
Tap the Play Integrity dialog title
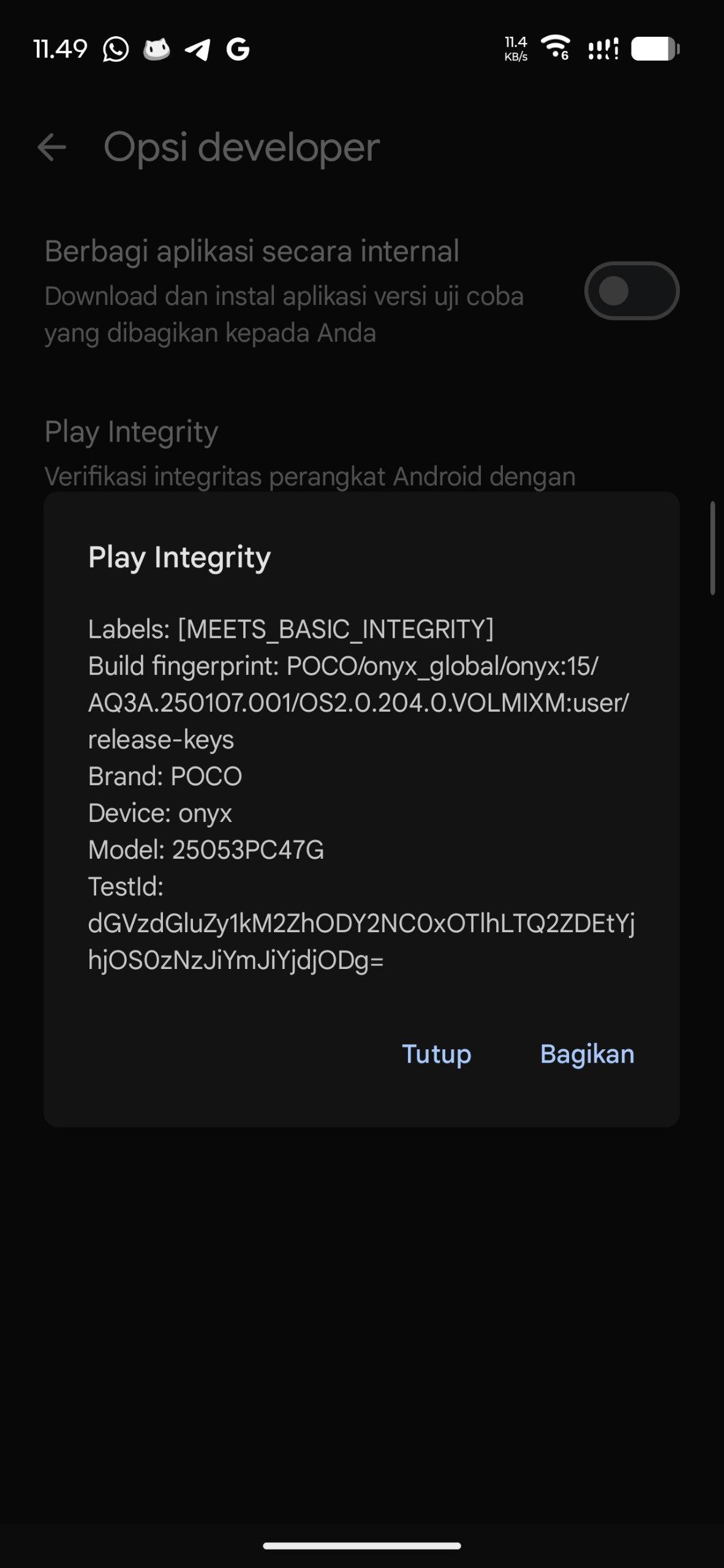pos(179,557)
